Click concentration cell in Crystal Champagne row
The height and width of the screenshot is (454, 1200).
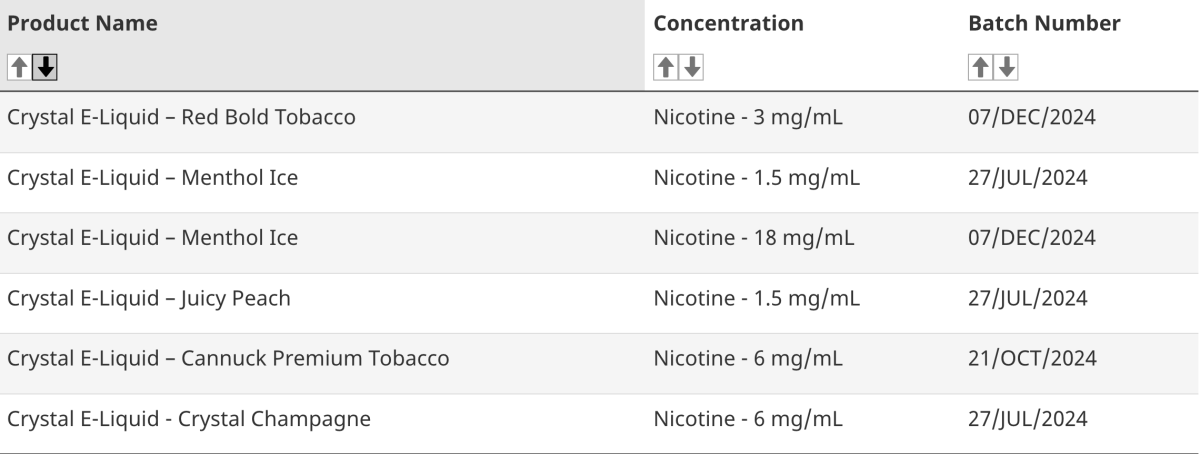(x=748, y=418)
